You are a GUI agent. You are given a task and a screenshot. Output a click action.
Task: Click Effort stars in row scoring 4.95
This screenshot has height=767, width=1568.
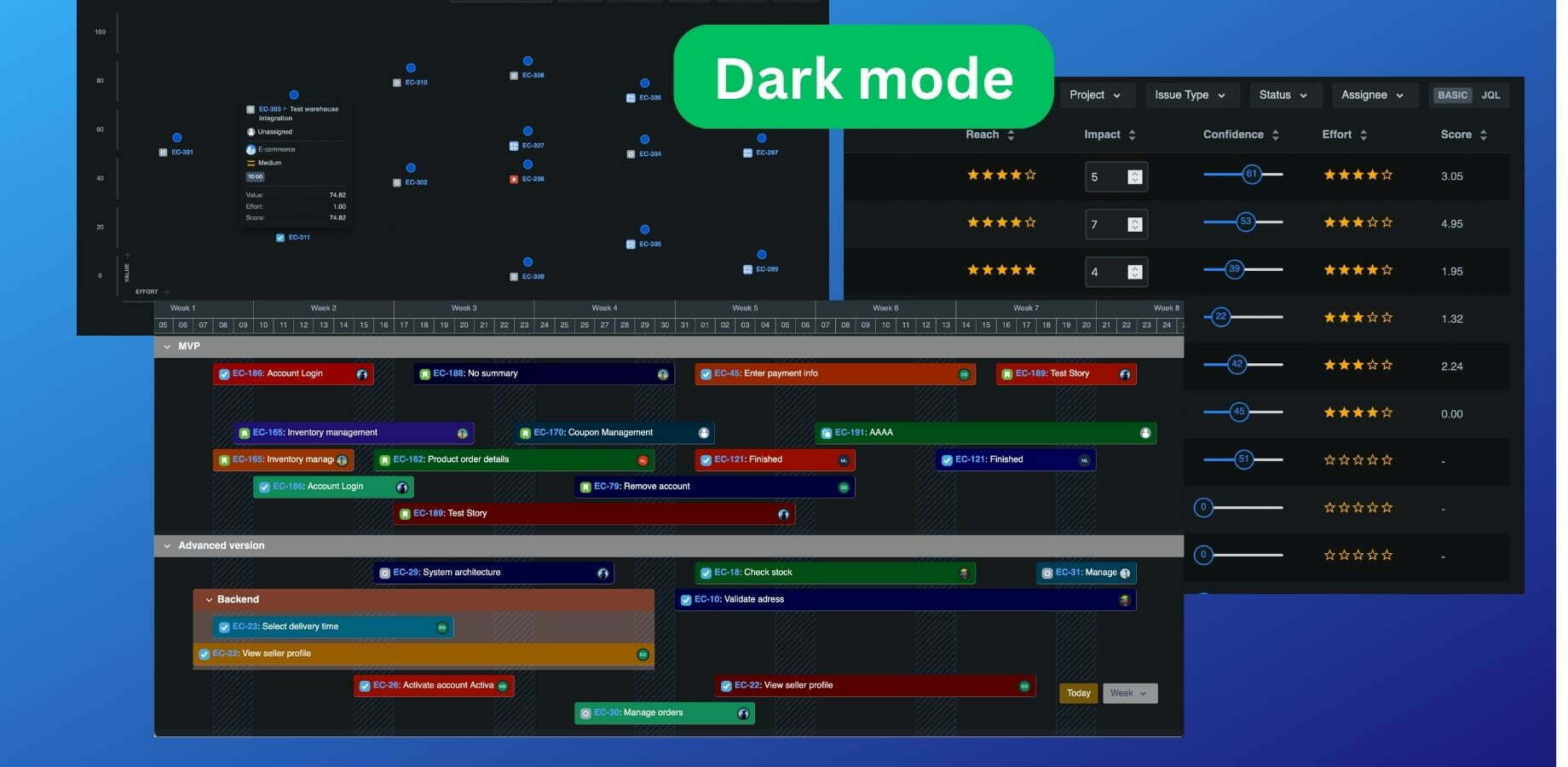(1358, 222)
